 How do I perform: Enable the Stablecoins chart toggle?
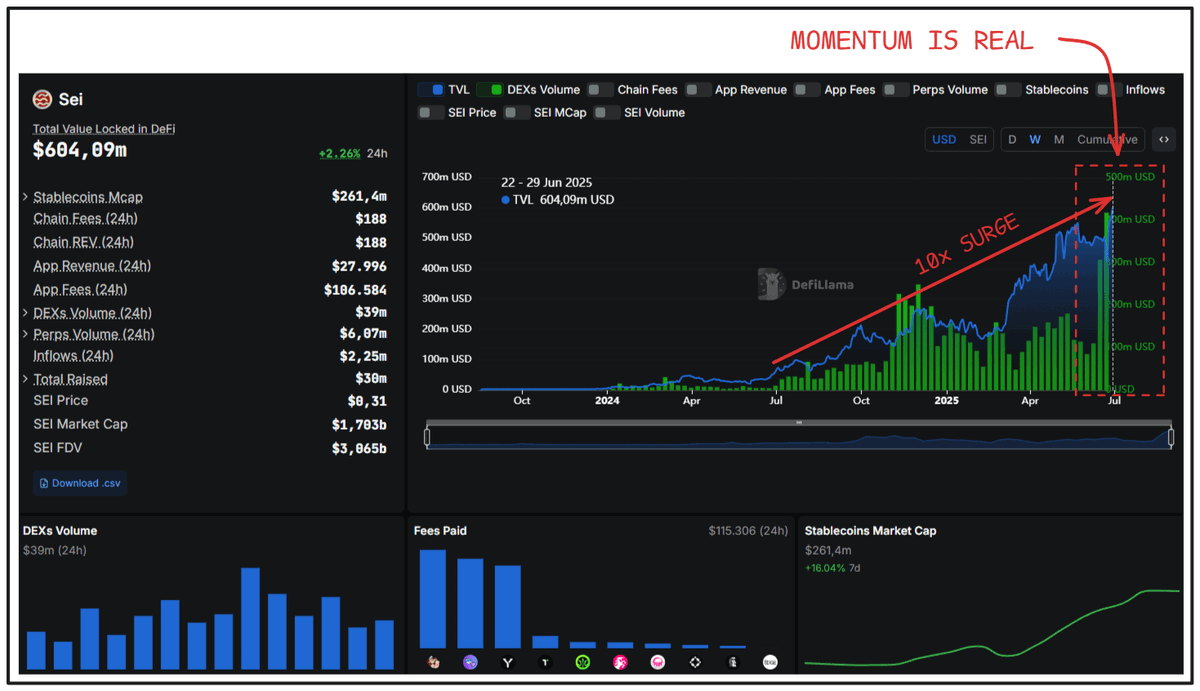pos(1008,90)
